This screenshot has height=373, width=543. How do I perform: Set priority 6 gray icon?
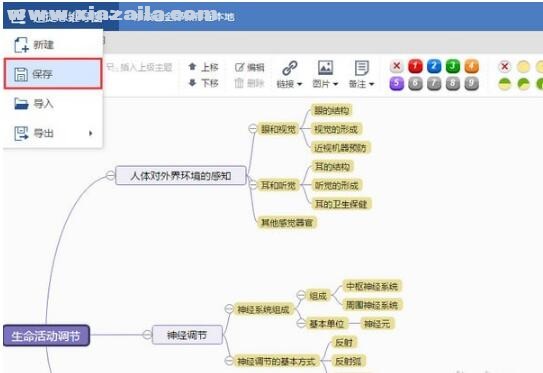coord(416,83)
